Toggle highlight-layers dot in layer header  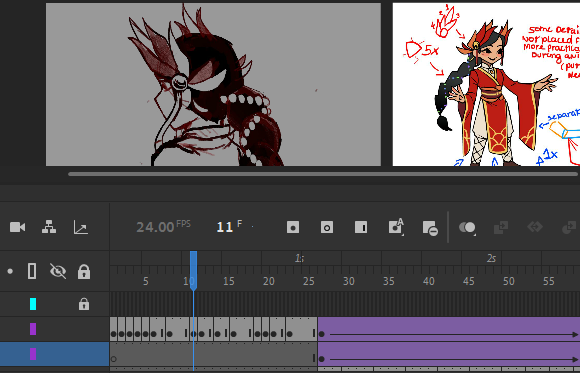(x=10, y=272)
